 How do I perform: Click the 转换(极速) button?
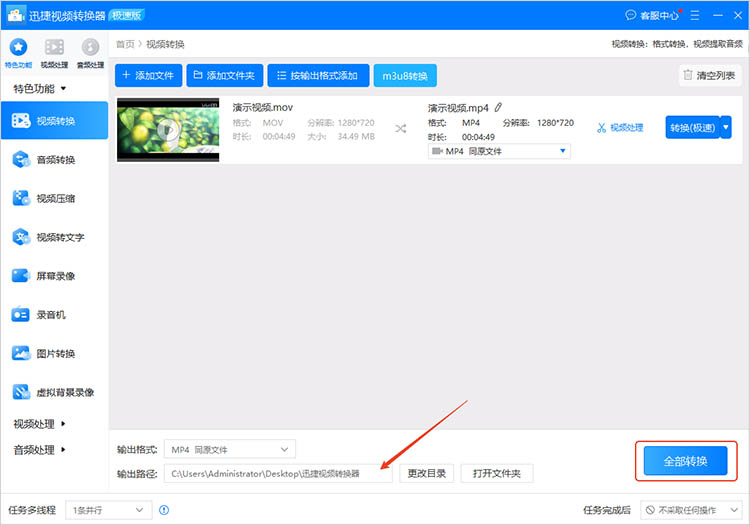click(x=693, y=128)
